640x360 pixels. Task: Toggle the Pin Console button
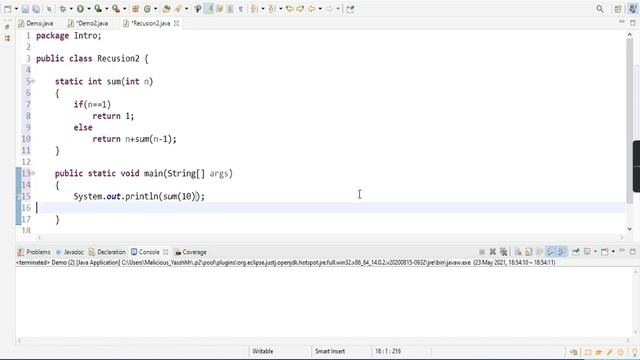click(576, 252)
